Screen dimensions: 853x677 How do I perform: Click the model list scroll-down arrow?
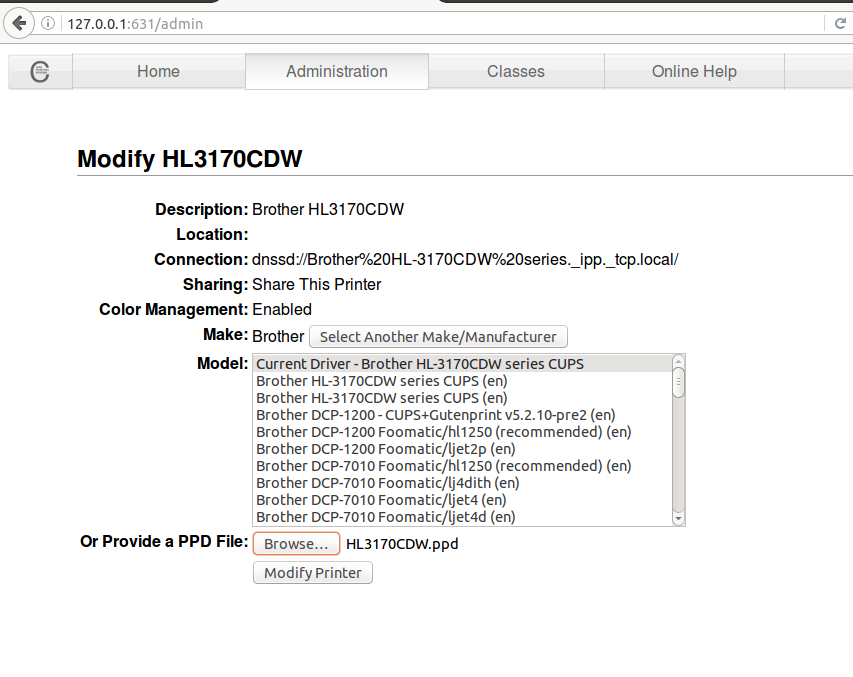click(x=678, y=519)
